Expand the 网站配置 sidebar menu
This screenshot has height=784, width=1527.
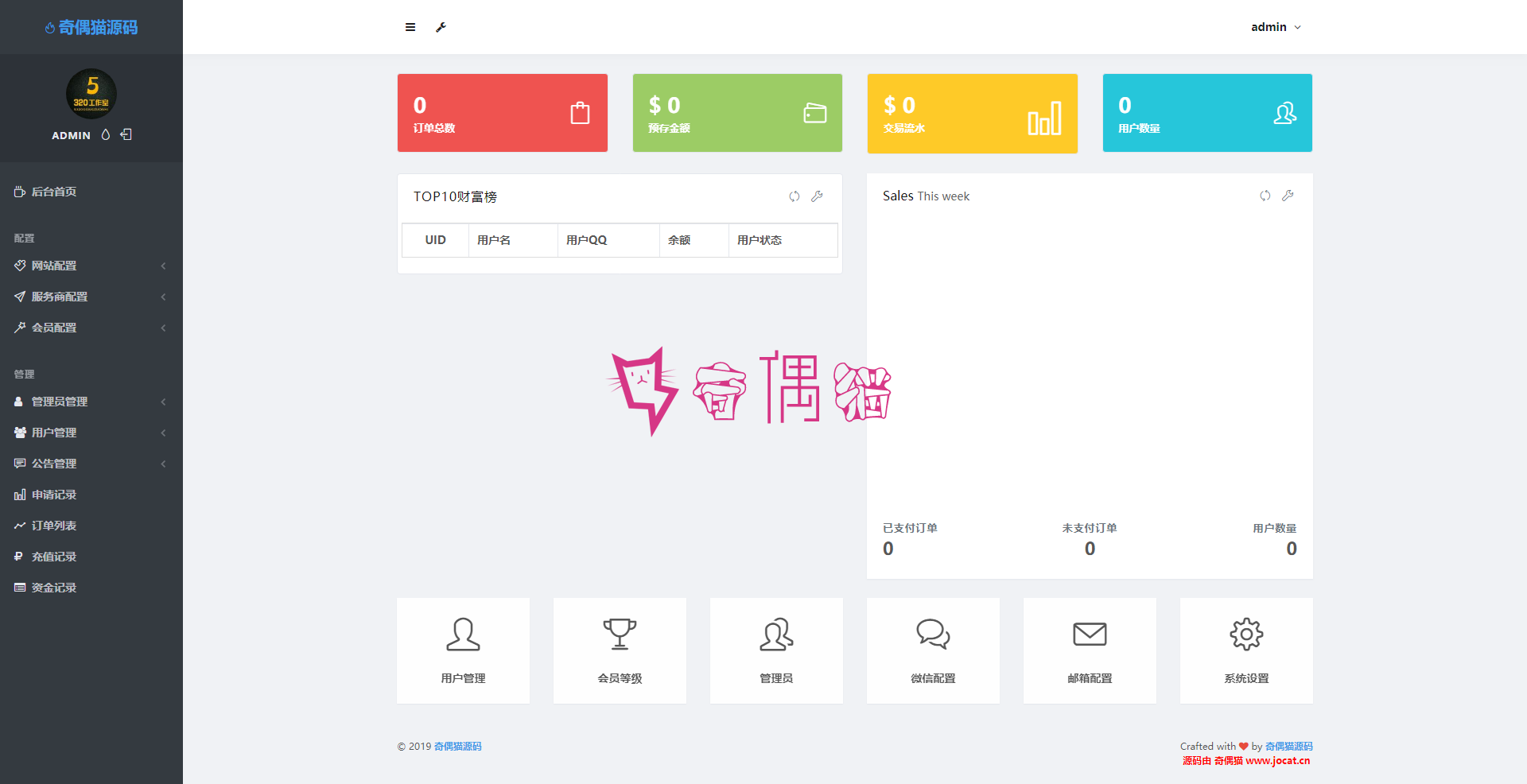[x=91, y=266]
